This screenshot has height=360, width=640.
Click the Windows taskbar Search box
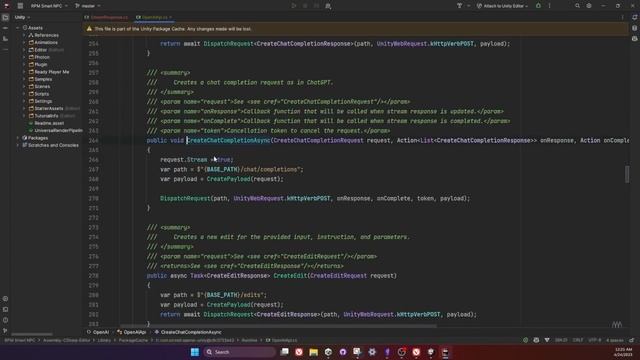click(x=240, y=352)
